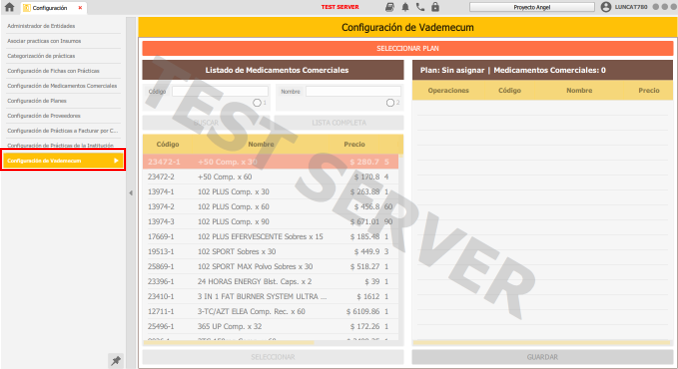Close the Configuración tab with red X
The width and height of the screenshot is (678, 369).
pyautogui.click(x=80, y=8)
